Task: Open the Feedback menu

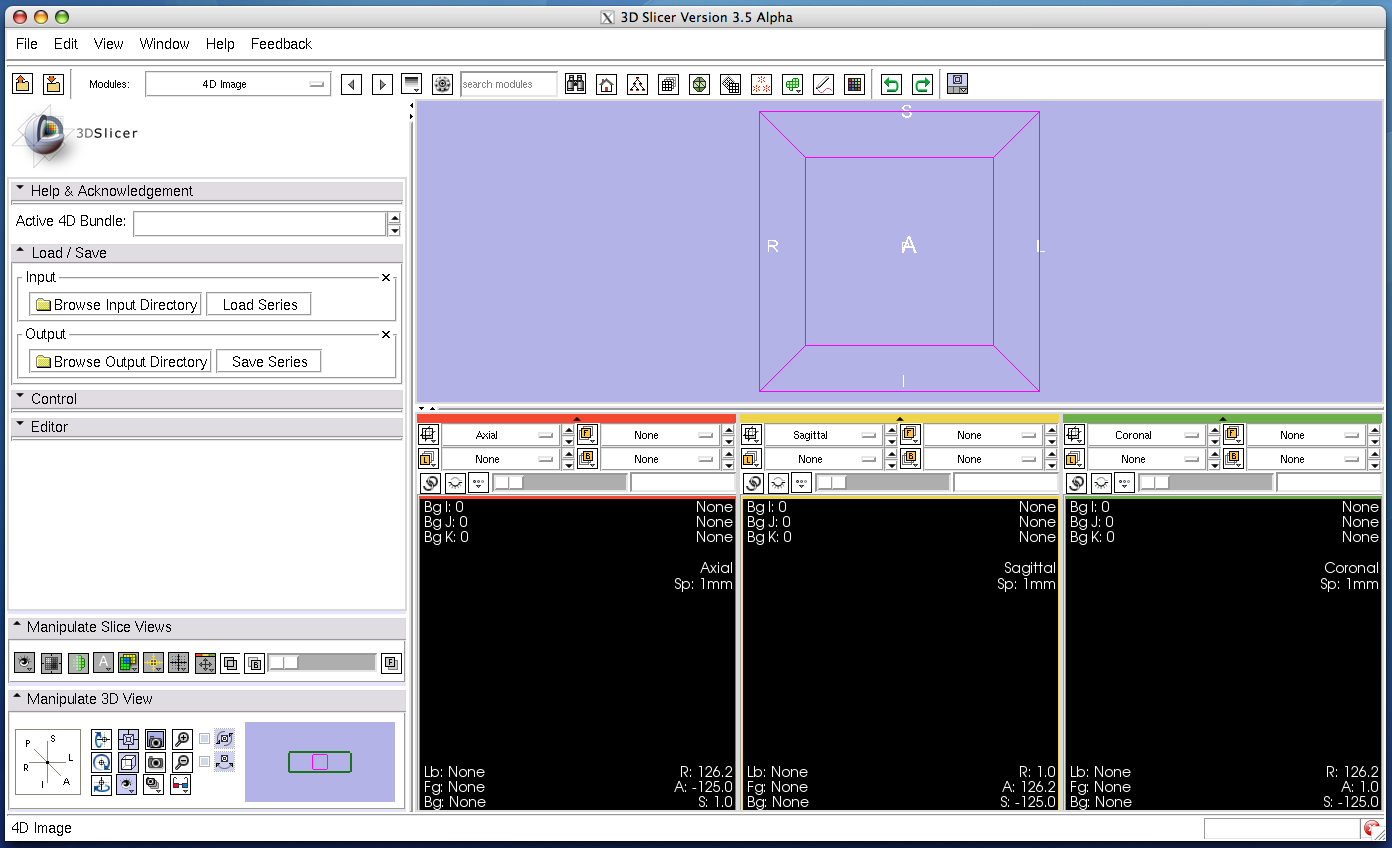Action: point(281,44)
